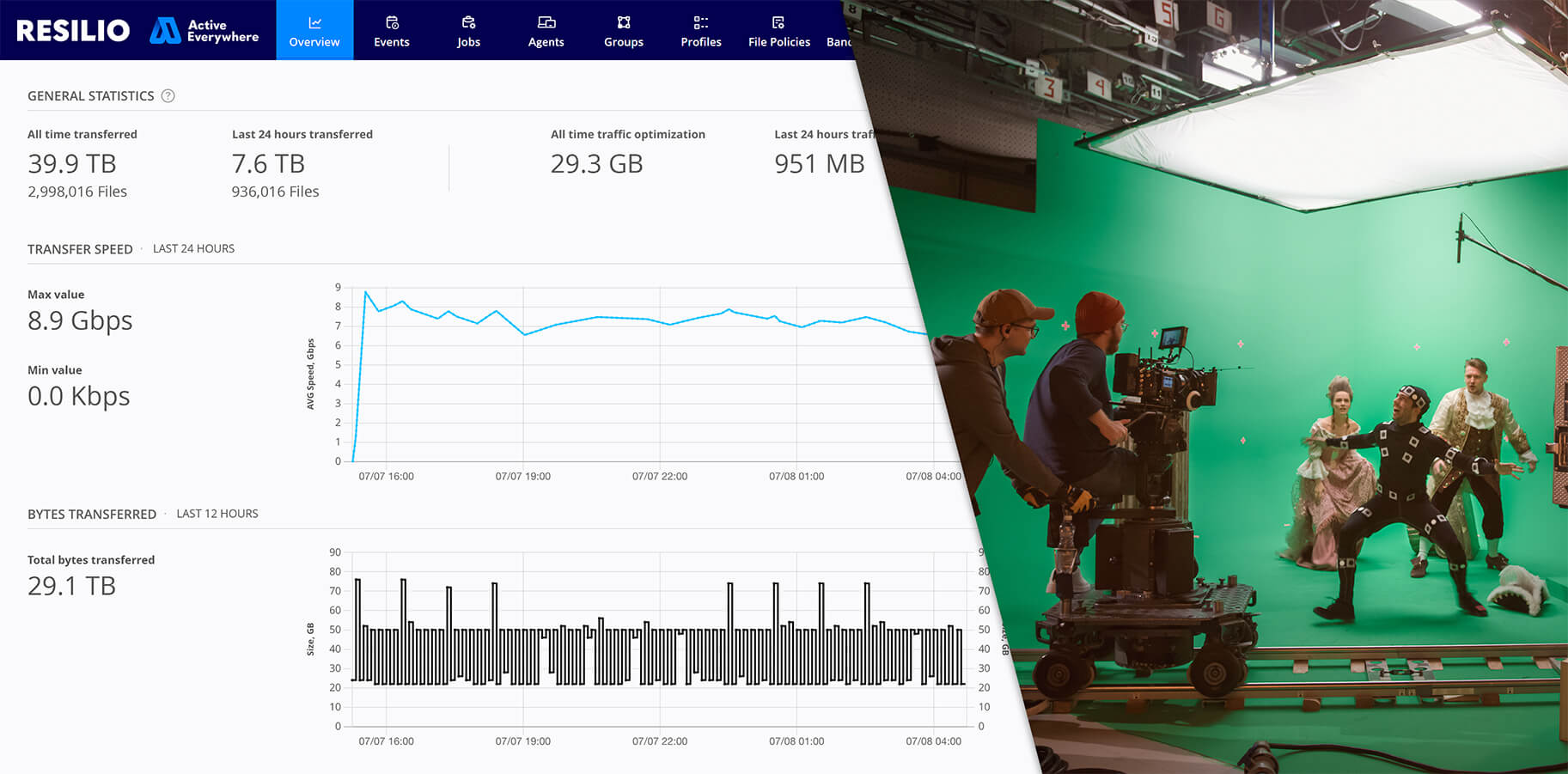Click the first tall bar in Bytes Transferred chart
Viewport: 1568px width, 774px height.
click(x=357, y=631)
